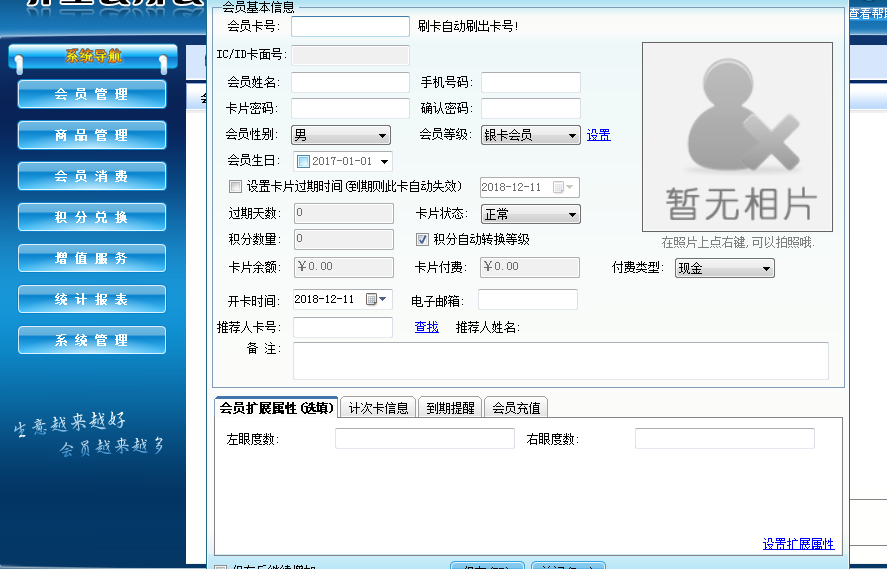
Task: Click the 左眼度数 input field
Action: pyautogui.click(x=425, y=438)
